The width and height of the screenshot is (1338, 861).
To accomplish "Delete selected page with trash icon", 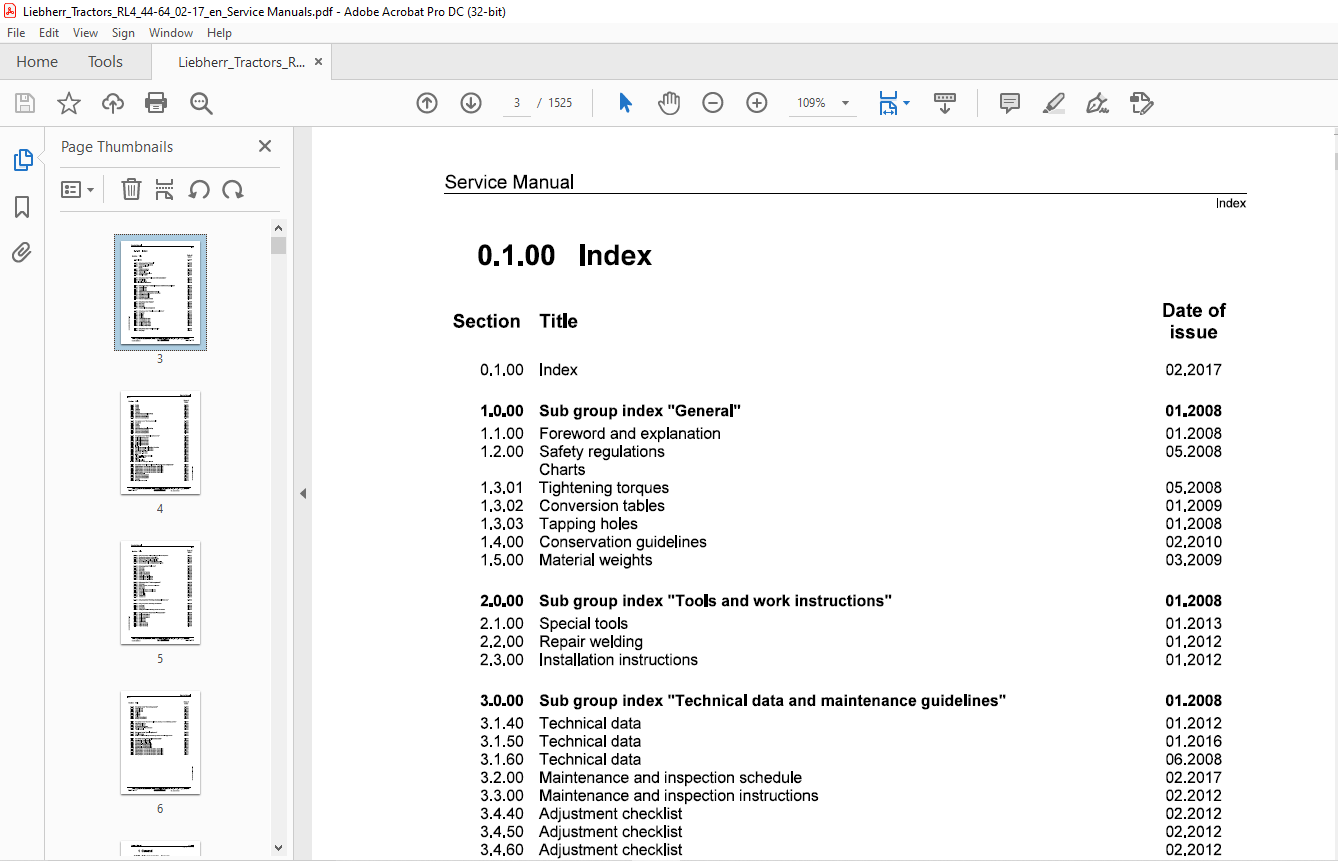I will pos(131,189).
